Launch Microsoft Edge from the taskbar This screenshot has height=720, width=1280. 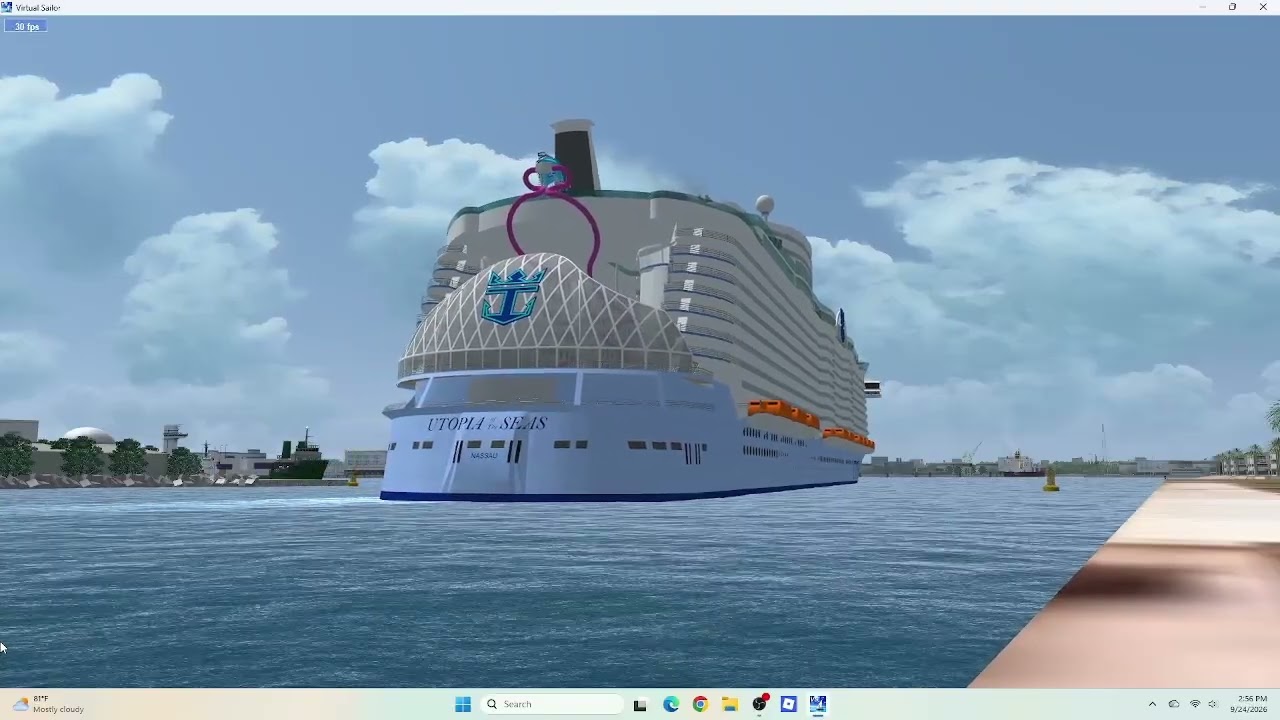671,704
